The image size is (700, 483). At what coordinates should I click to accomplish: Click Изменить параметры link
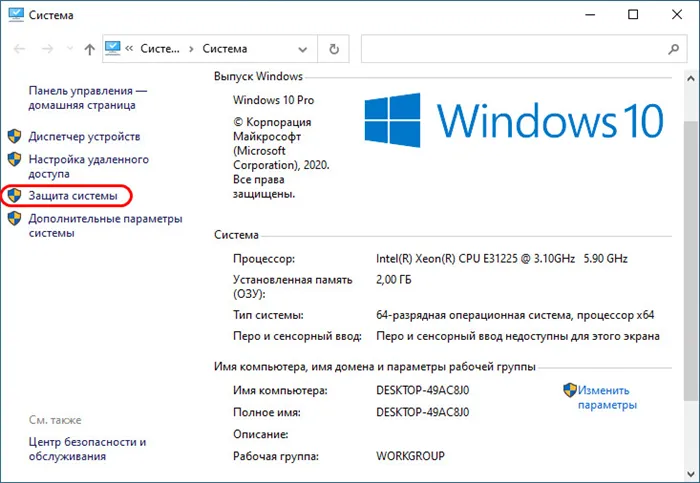(x=607, y=397)
